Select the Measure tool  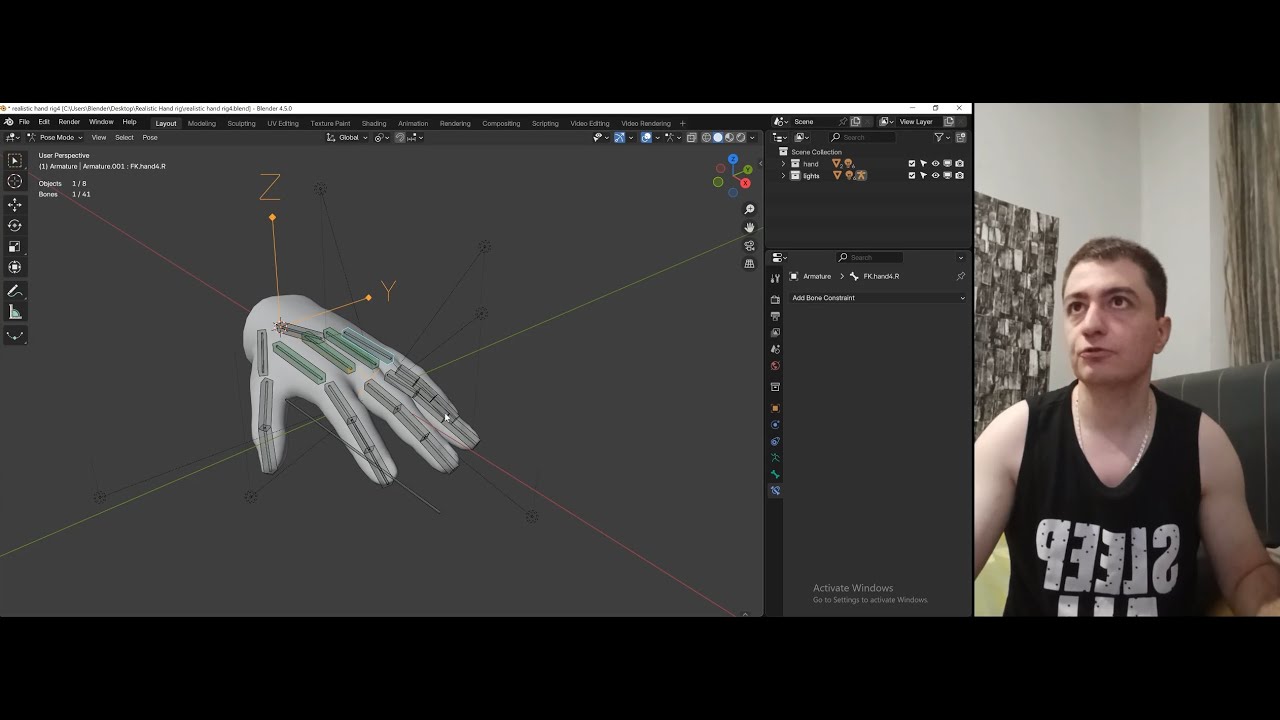(15, 312)
